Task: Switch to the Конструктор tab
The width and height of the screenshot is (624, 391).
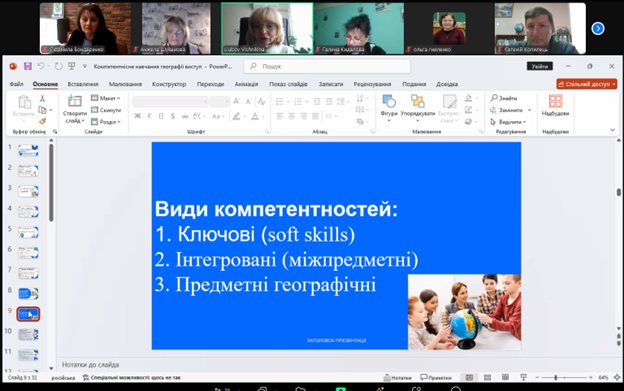Action: [x=169, y=84]
